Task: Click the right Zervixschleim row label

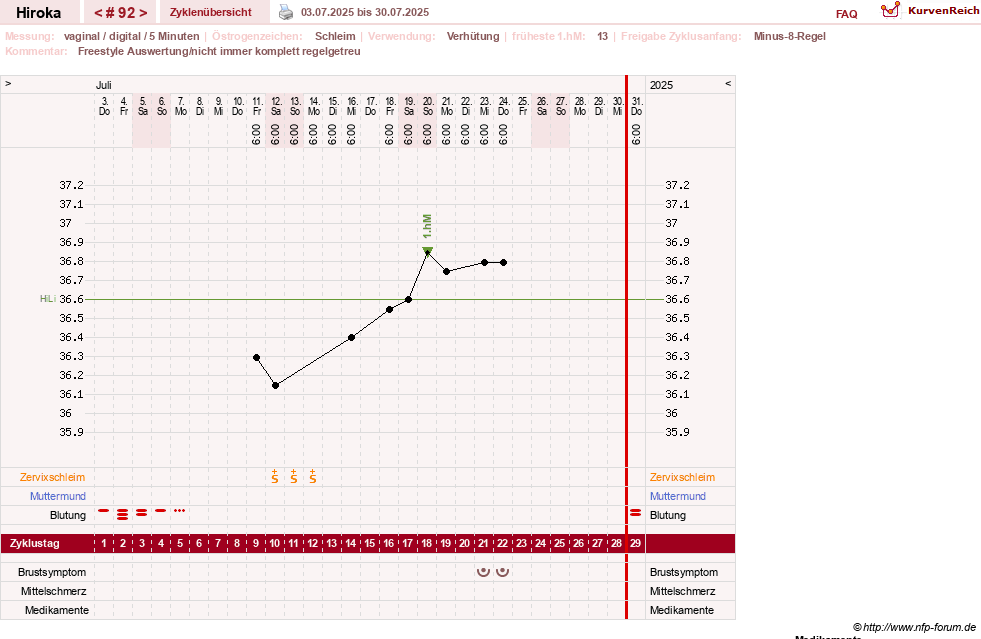Action: click(x=683, y=477)
